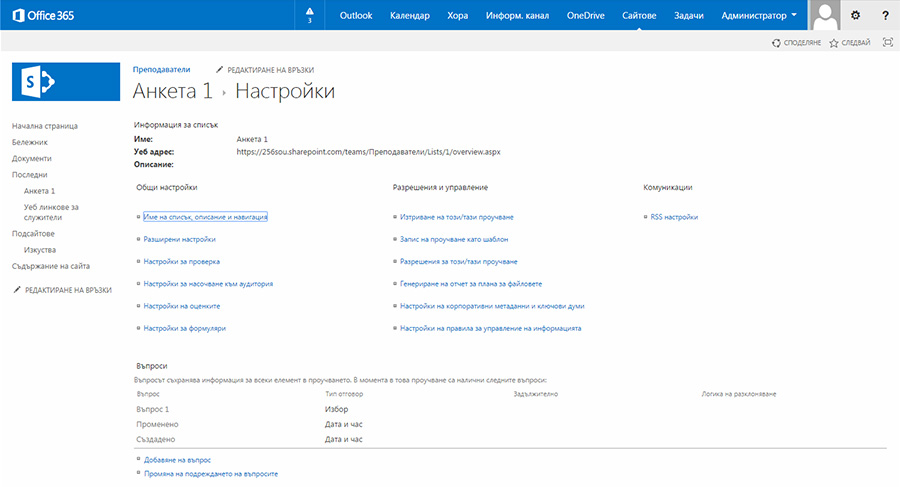Open Хора in the top navigation
Screen dimensions: 900x487
[x=457, y=16]
